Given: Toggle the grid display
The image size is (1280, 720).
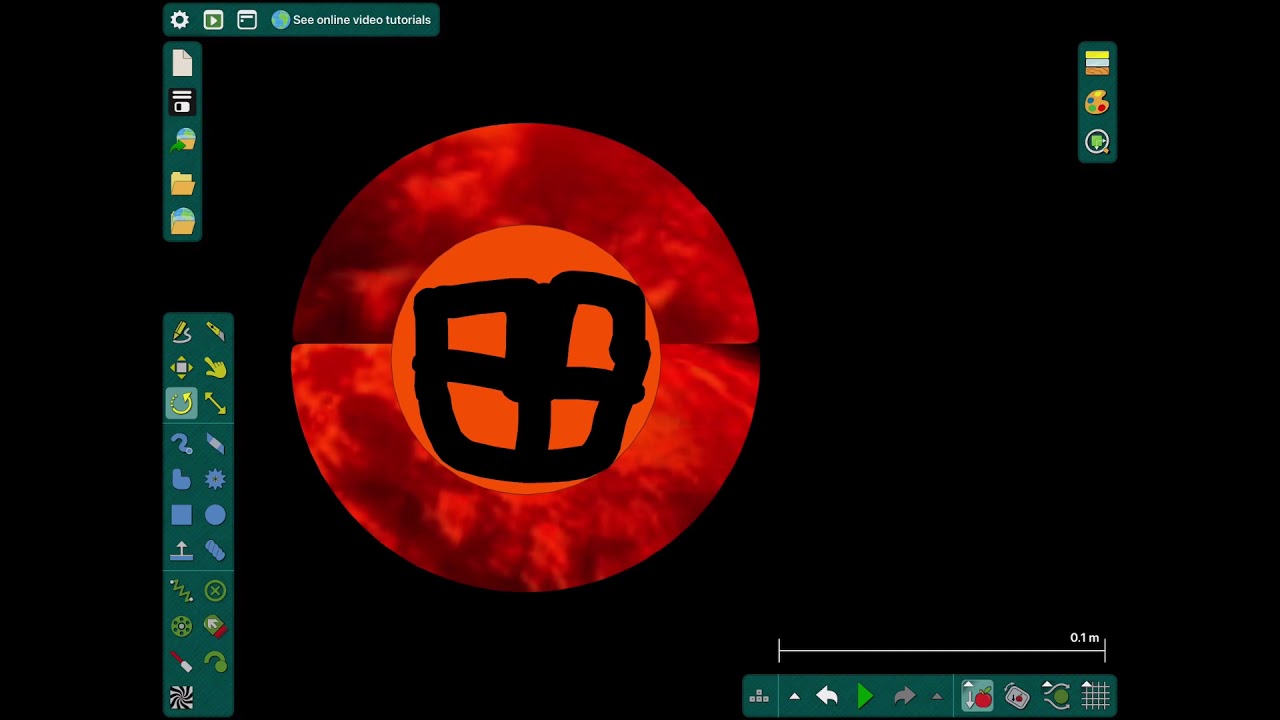Looking at the screenshot, I should pos(1095,696).
